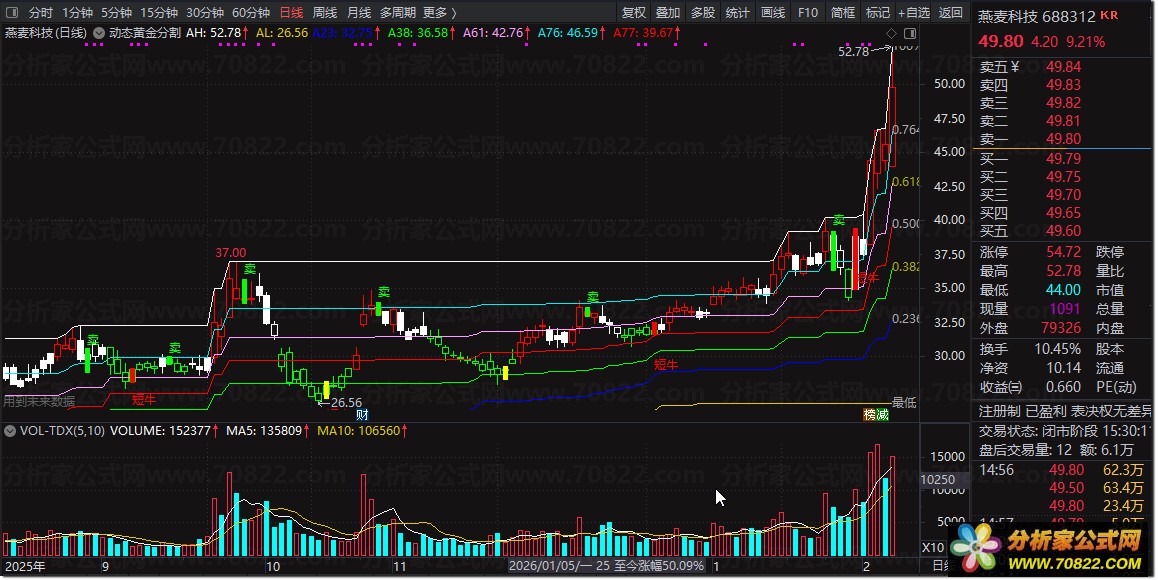Click the 37.00 high price label
Screen dimensions: 1158x580
click(x=231, y=253)
